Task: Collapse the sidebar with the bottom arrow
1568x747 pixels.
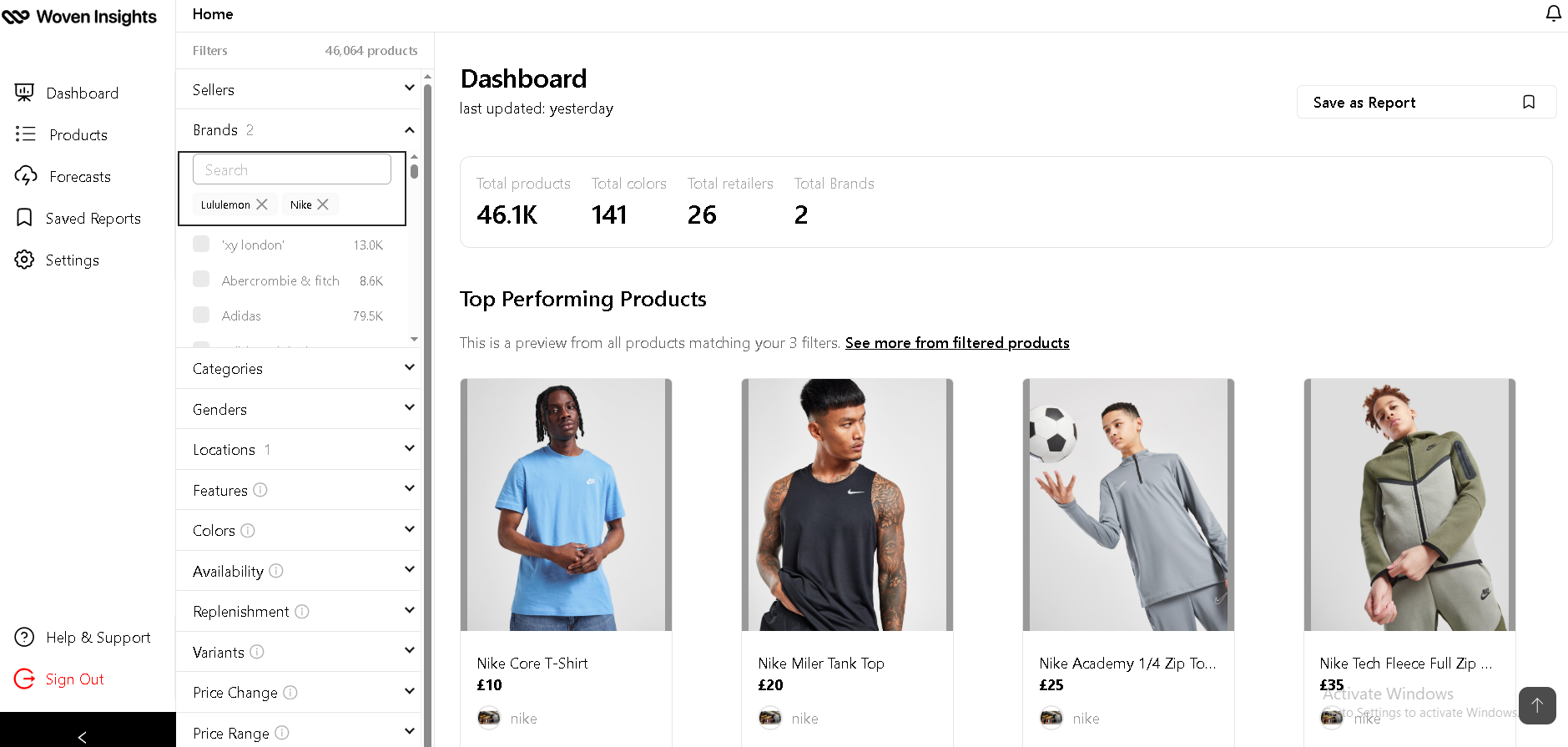Action: click(82, 736)
